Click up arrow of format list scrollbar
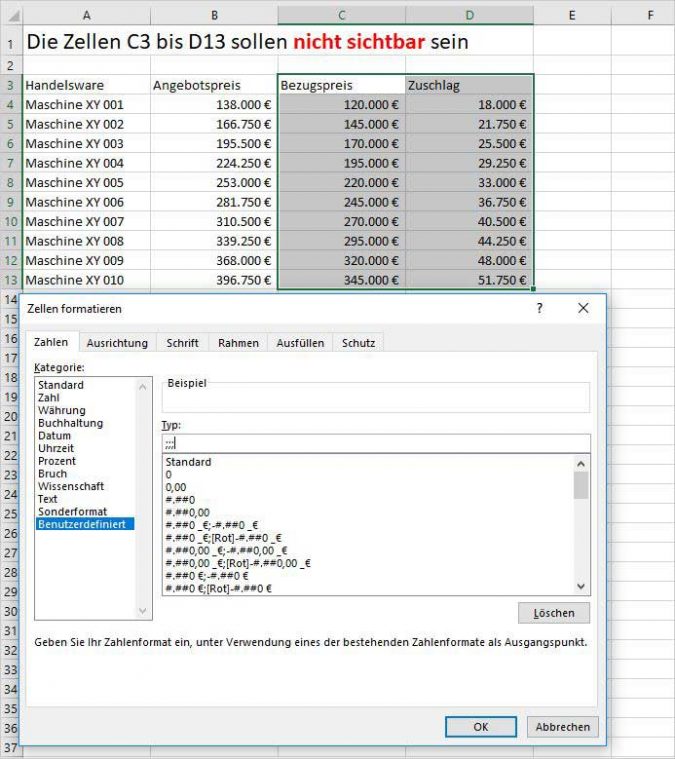The image size is (675, 759). 581,463
